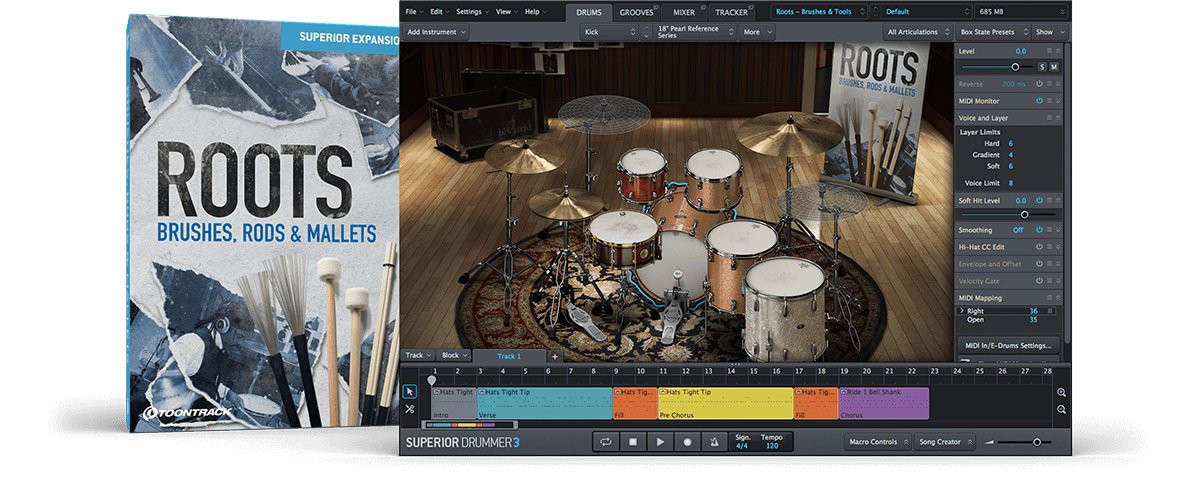This screenshot has width=1200, height=488.
Task: Start recording with the record button
Action: point(686,441)
